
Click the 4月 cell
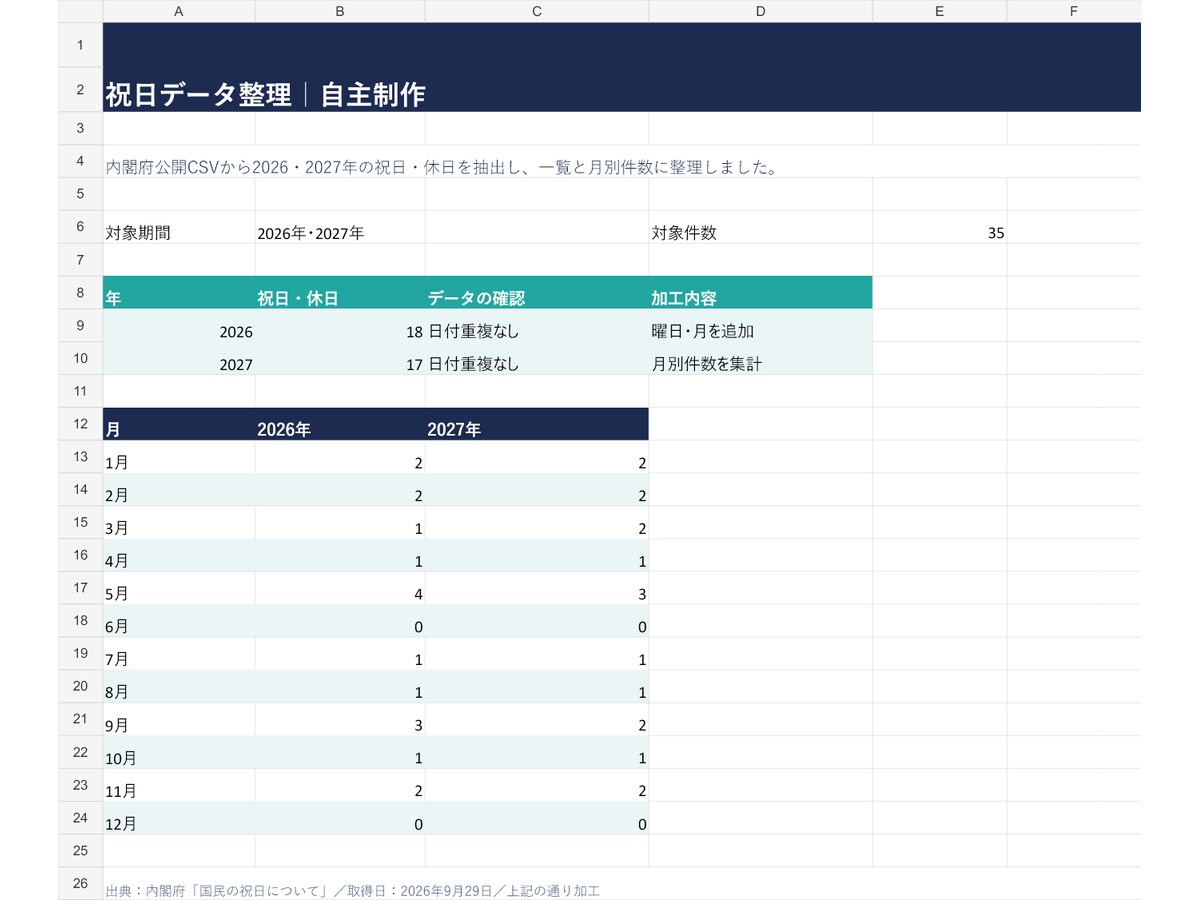pos(179,556)
